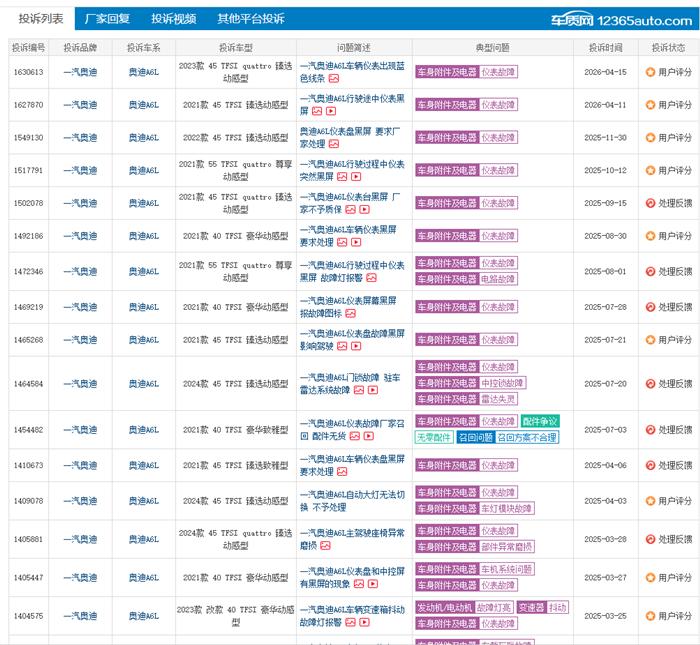The height and width of the screenshot is (645, 700).
Task: Click the green 配件争议 tag
Action: pos(540,422)
